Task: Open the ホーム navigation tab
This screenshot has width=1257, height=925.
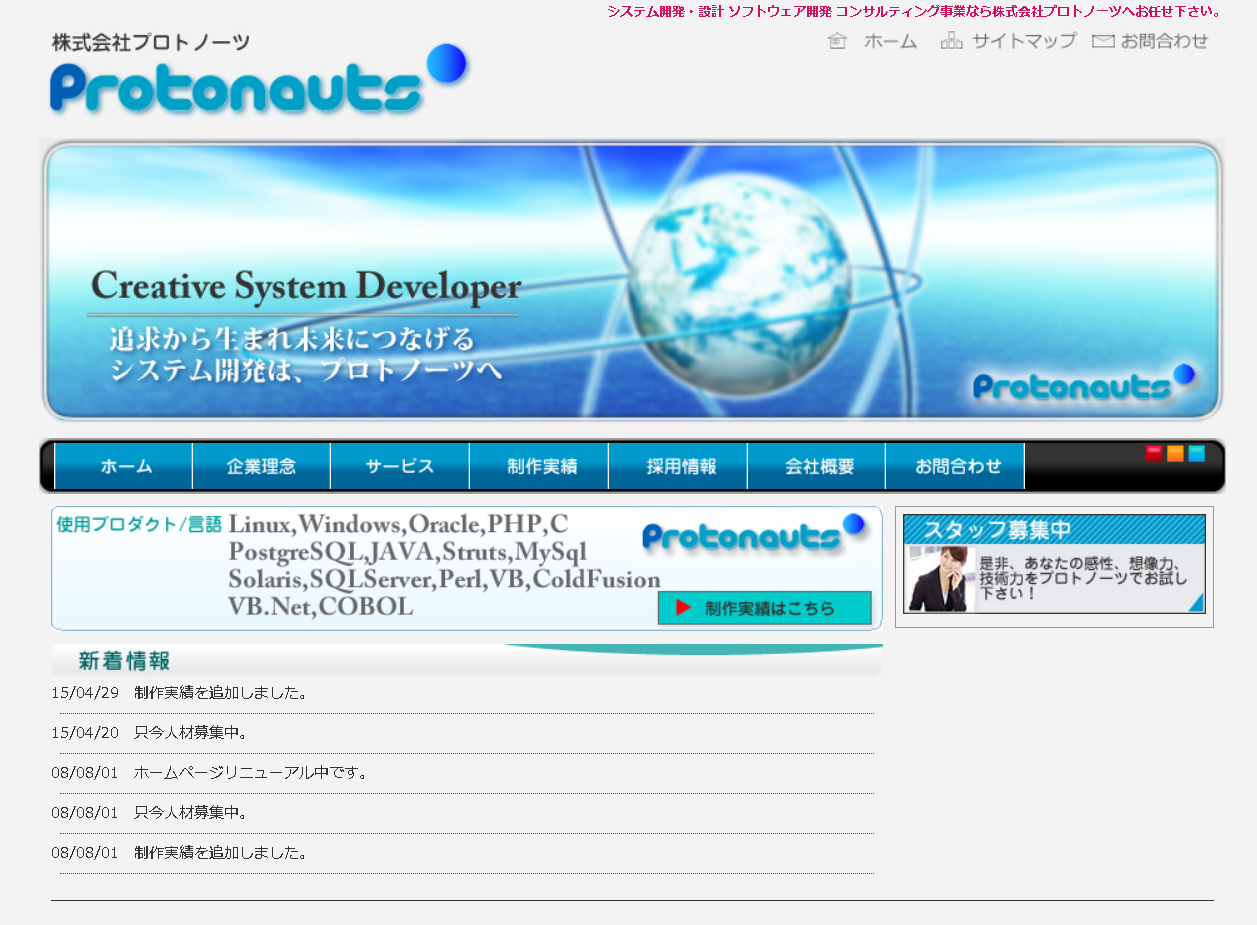Action: point(124,466)
